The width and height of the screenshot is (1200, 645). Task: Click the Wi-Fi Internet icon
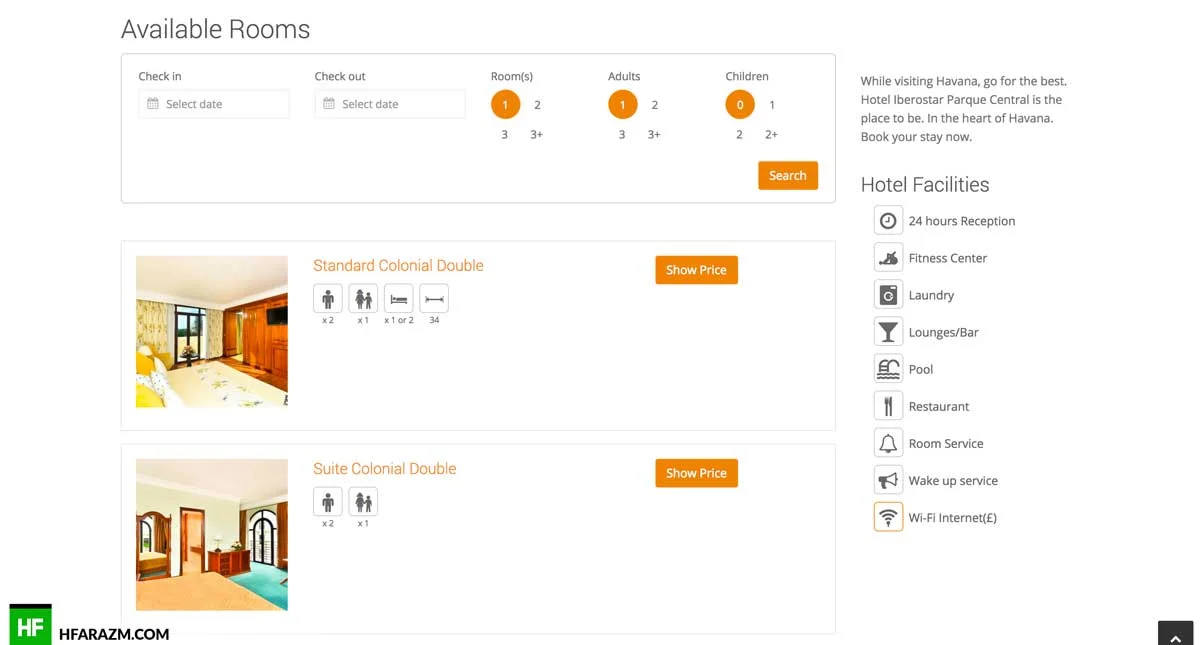click(x=888, y=517)
